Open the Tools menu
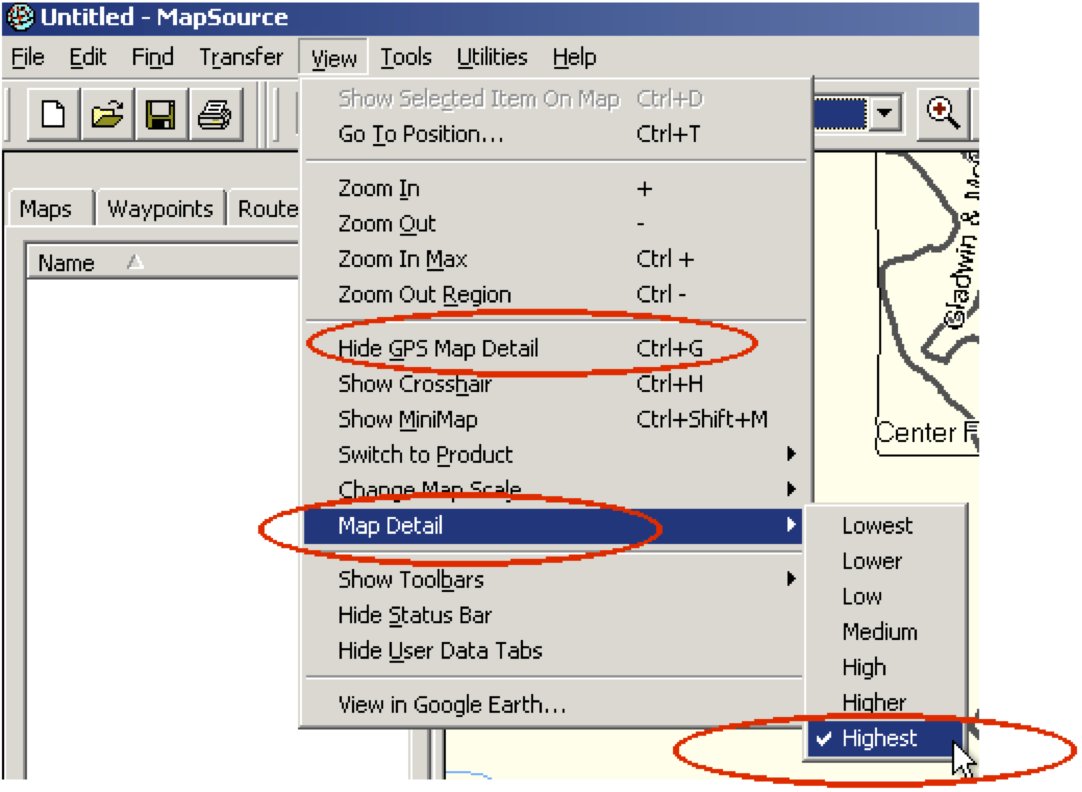 (x=406, y=57)
